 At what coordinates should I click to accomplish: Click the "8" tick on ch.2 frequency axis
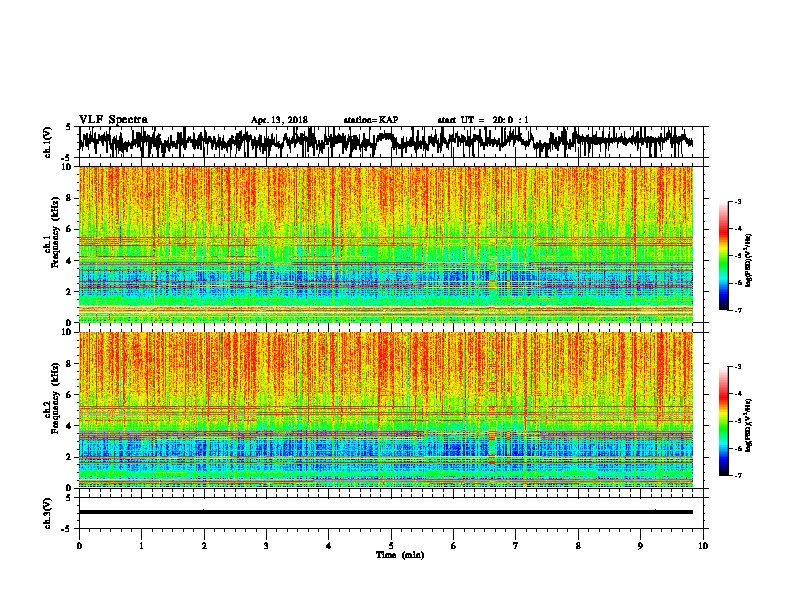click(70, 364)
